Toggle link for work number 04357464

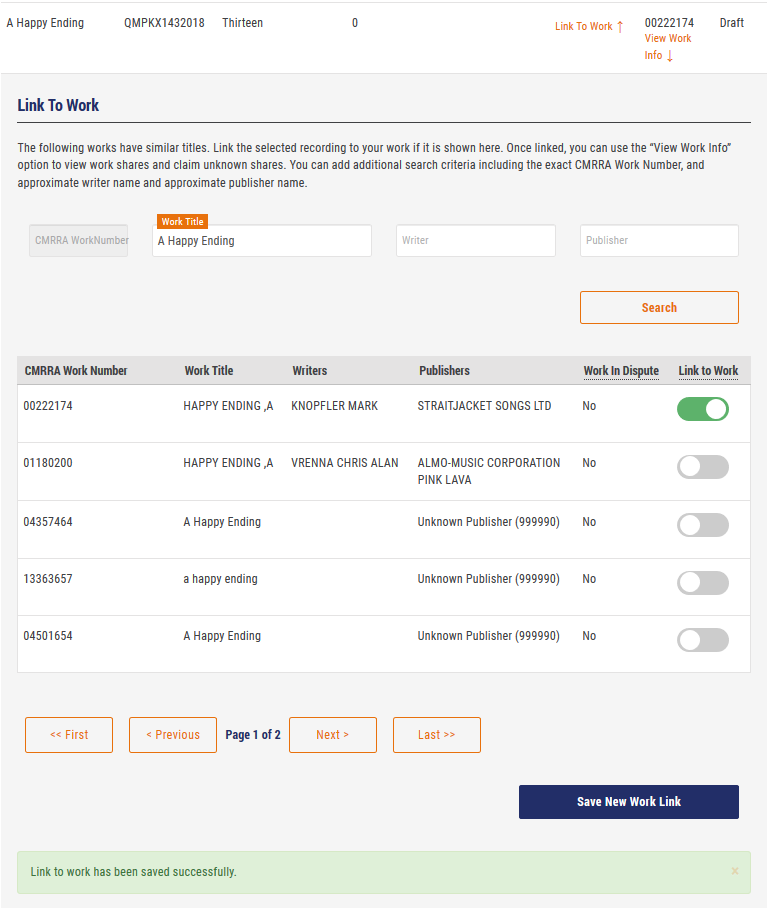coord(703,525)
